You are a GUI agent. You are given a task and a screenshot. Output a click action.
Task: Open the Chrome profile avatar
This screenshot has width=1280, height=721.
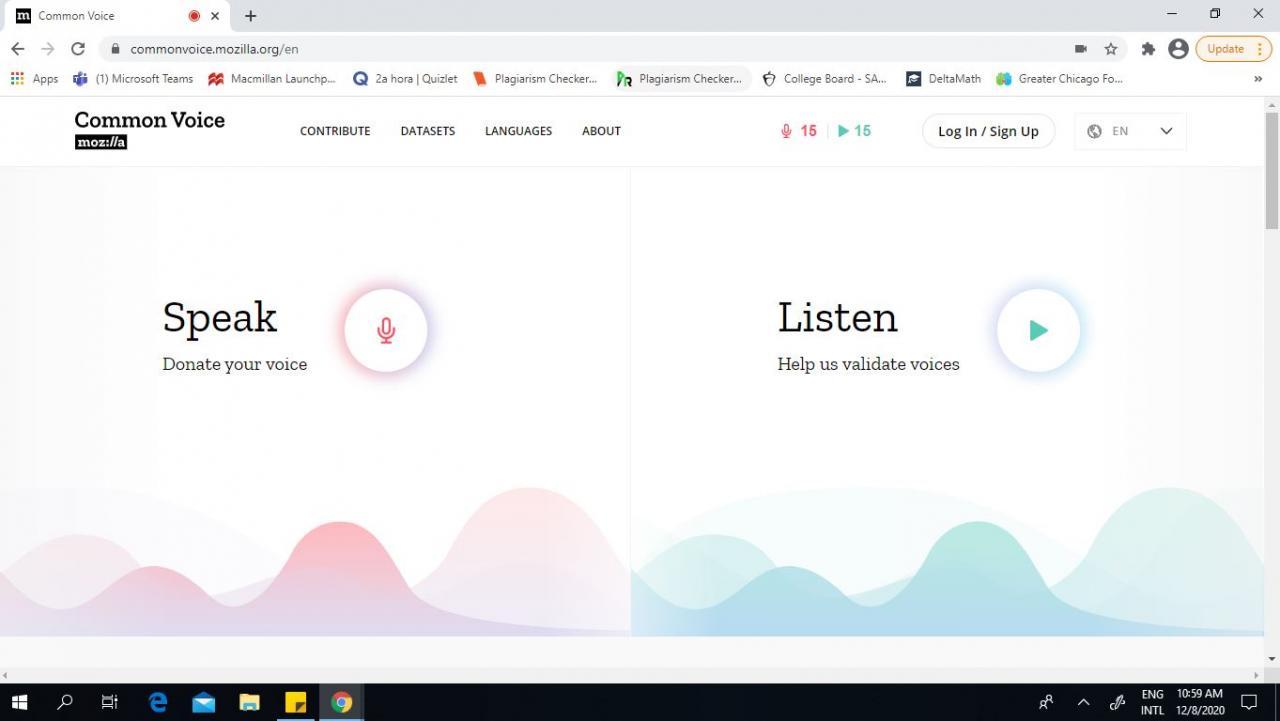pyautogui.click(x=1178, y=48)
